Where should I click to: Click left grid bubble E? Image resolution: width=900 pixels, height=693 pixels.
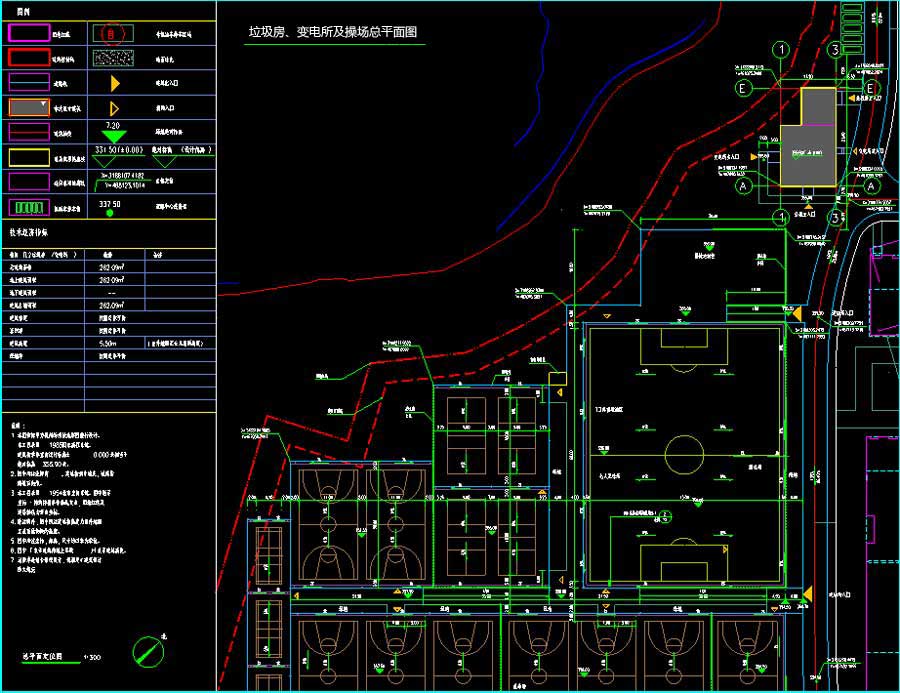(743, 88)
